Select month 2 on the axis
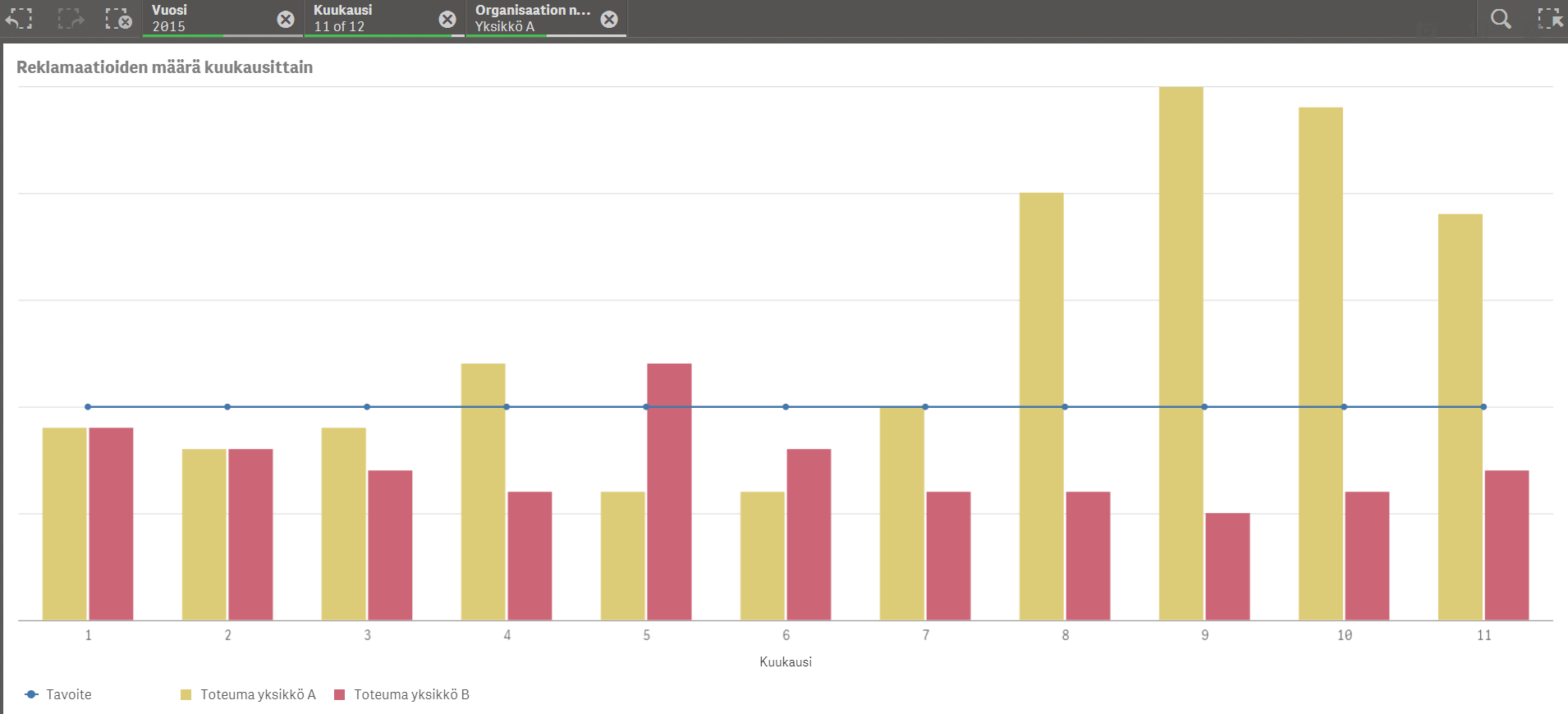This screenshot has width=1568, height=714. 227,635
